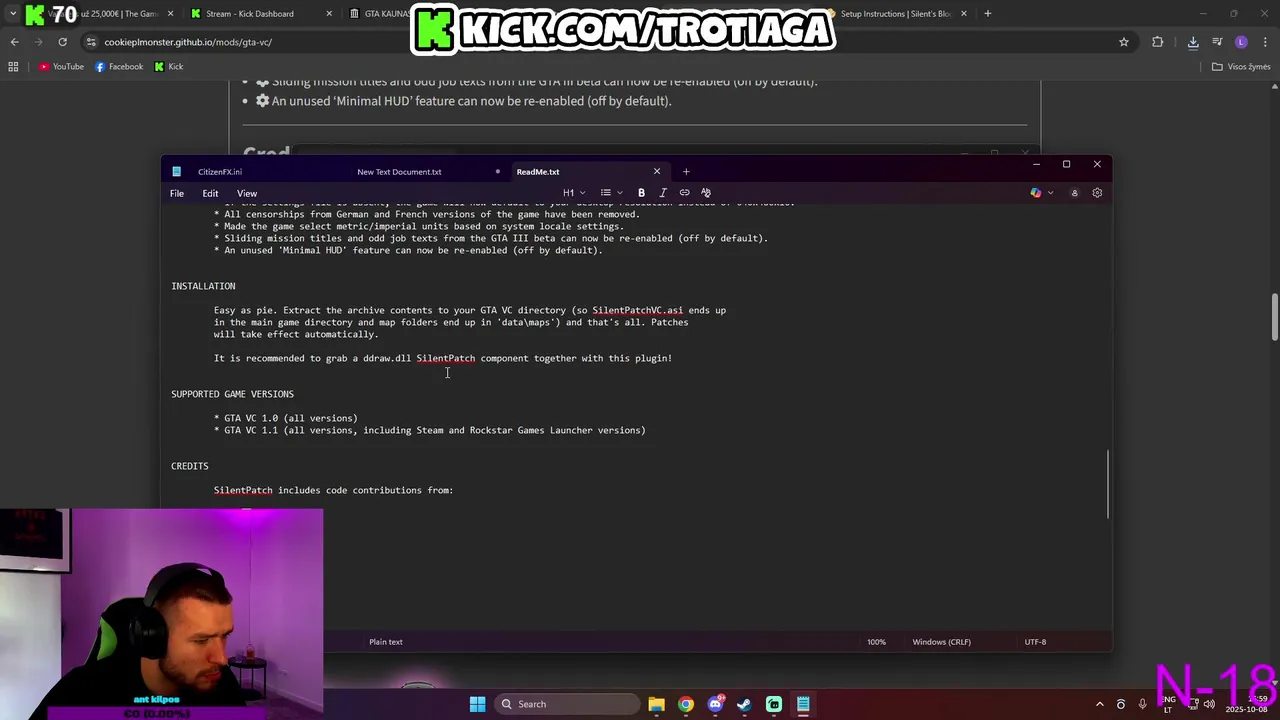Image resolution: width=1280 pixels, height=720 pixels.
Task: Open File Explorer from taskbar
Action: pyautogui.click(x=656, y=704)
